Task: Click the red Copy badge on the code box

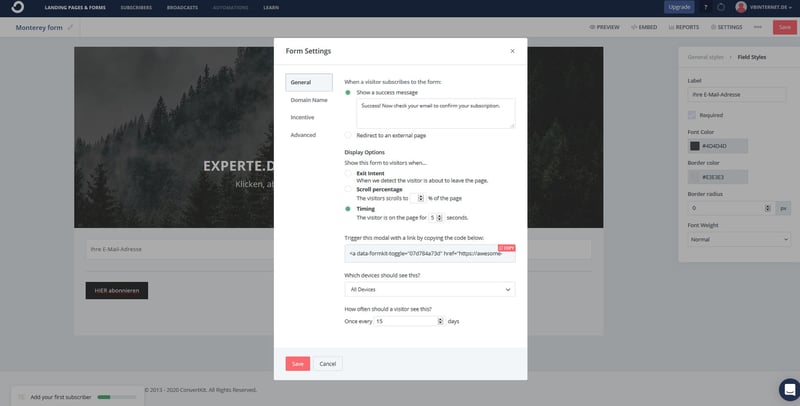Action: click(x=507, y=248)
